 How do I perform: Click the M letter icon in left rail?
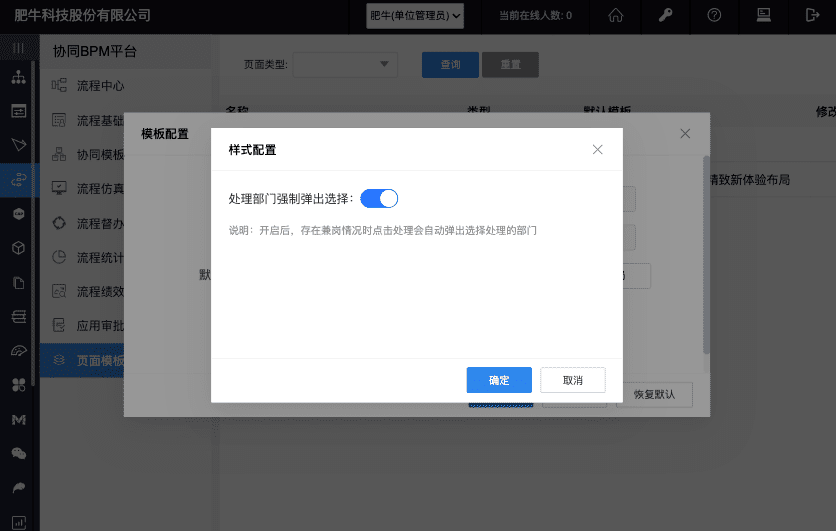pos(19,420)
